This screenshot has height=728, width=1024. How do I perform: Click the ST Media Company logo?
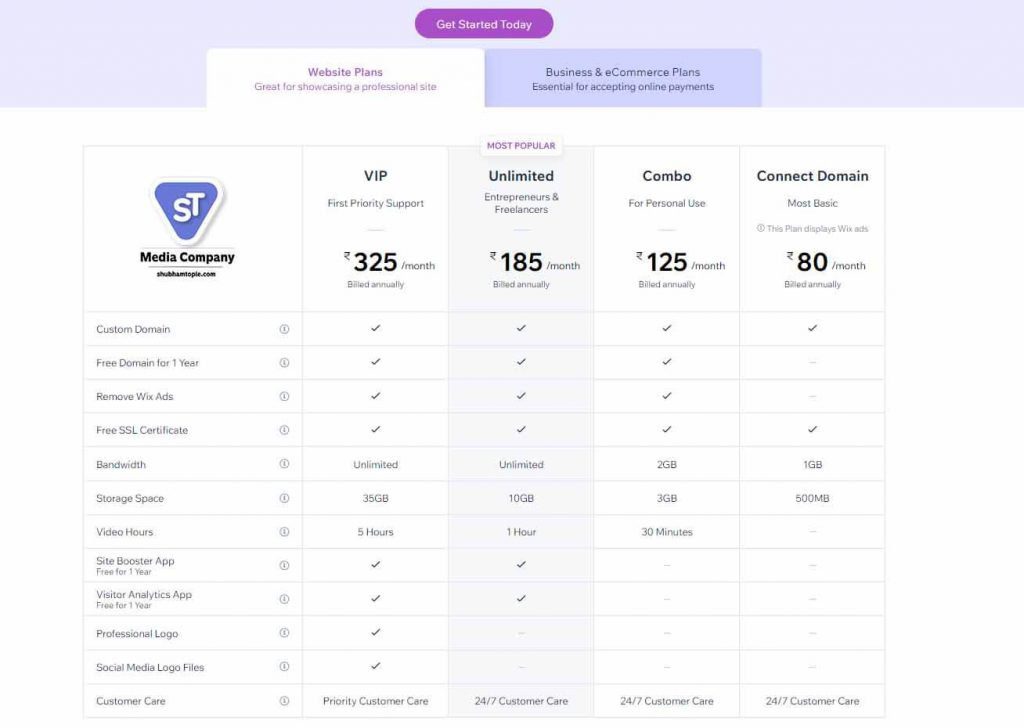click(187, 227)
